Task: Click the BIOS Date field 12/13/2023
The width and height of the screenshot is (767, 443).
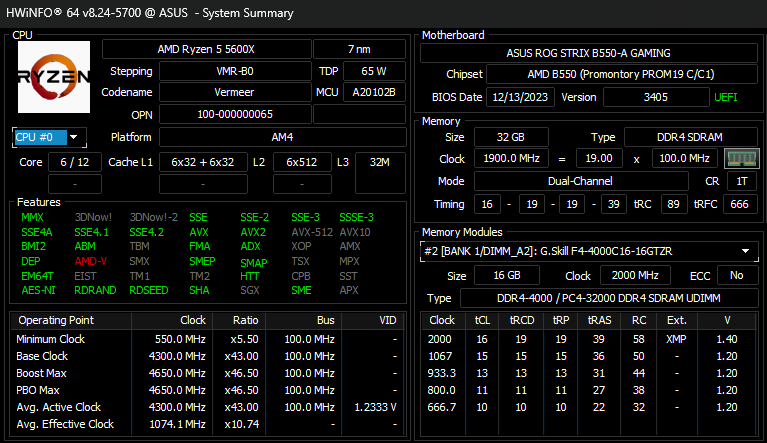Action: tap(520, 97)
